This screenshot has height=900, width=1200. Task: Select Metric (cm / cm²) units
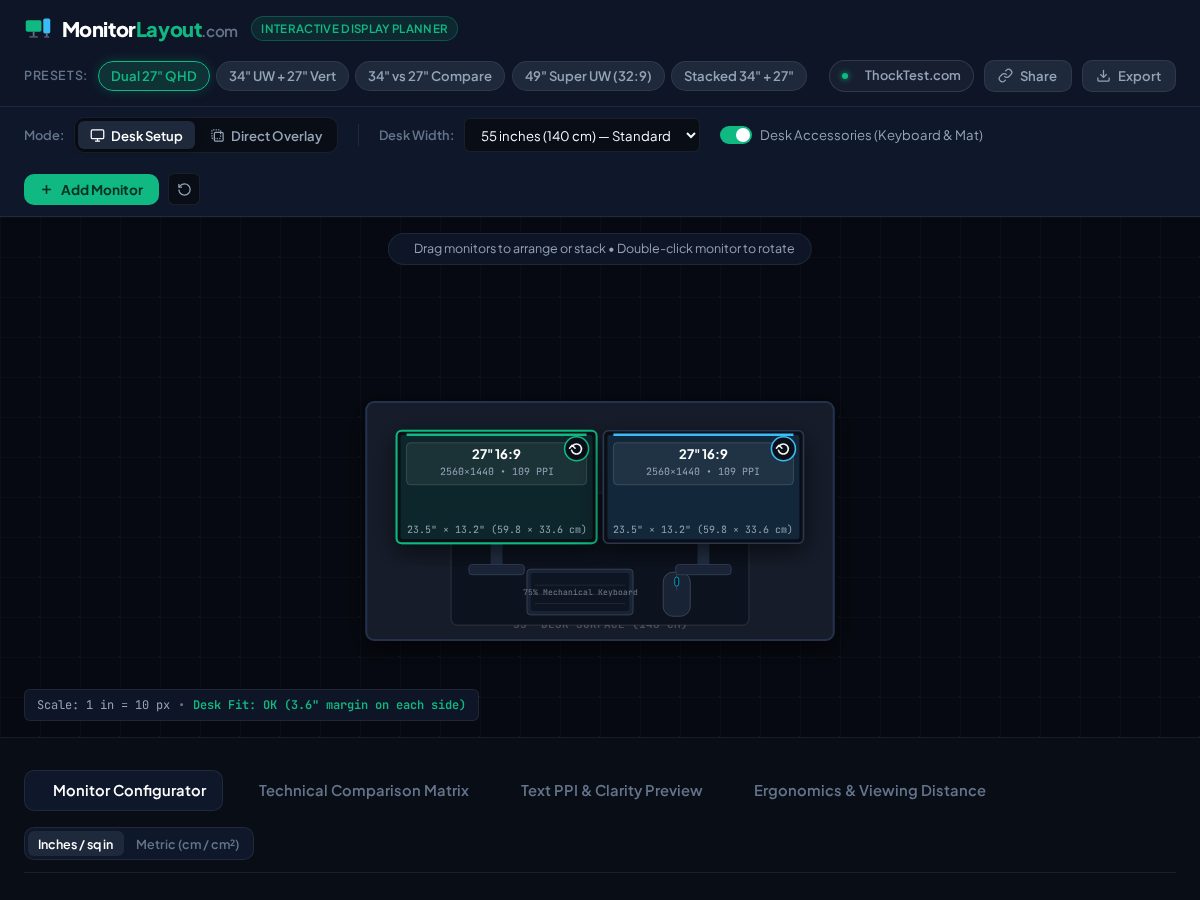(188, 843)
